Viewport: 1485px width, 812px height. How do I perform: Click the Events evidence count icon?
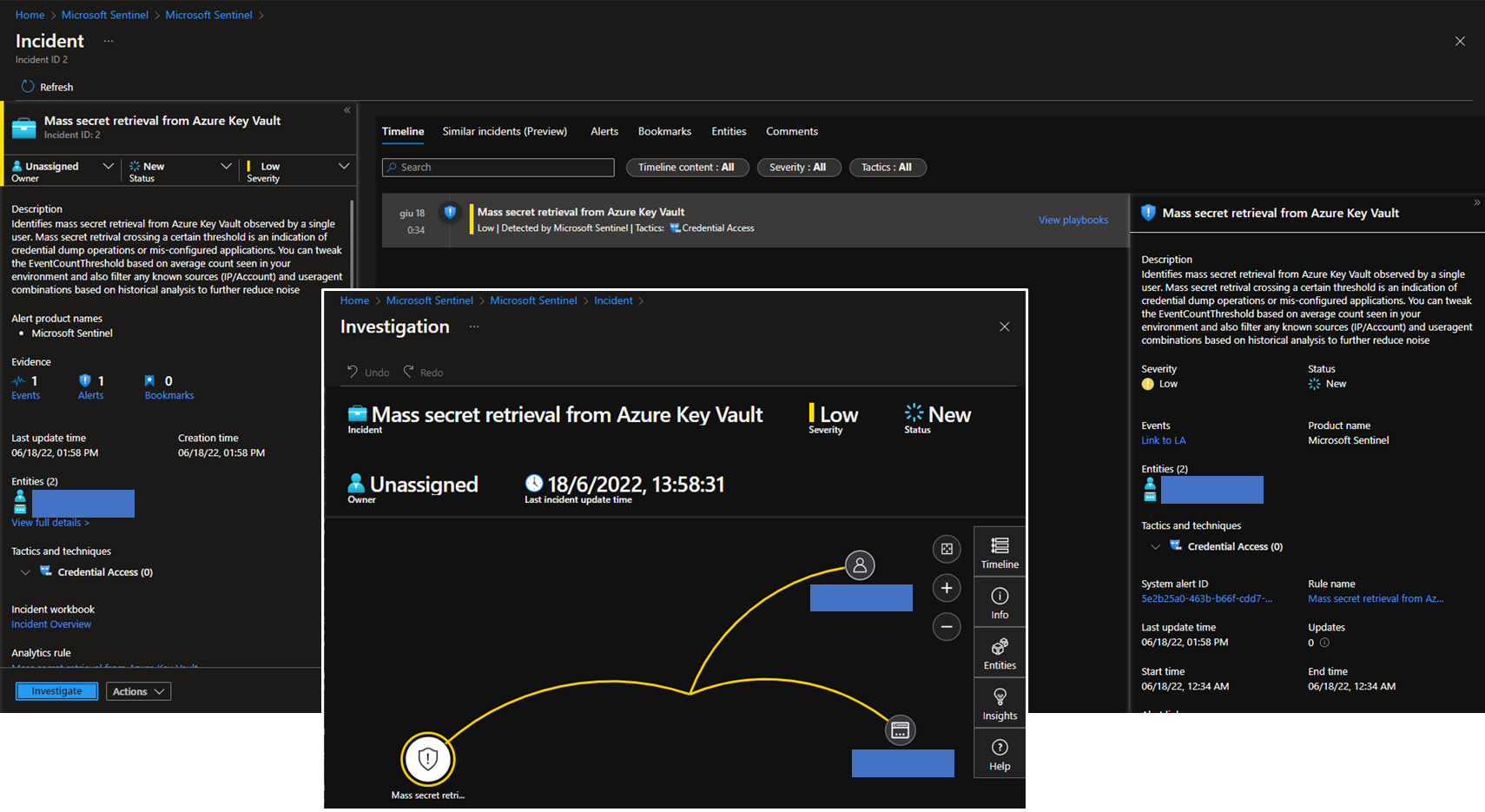coord(18,381)
